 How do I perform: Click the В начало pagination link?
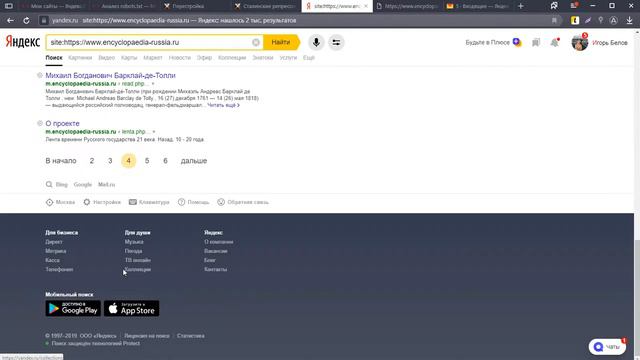[61, 161]
